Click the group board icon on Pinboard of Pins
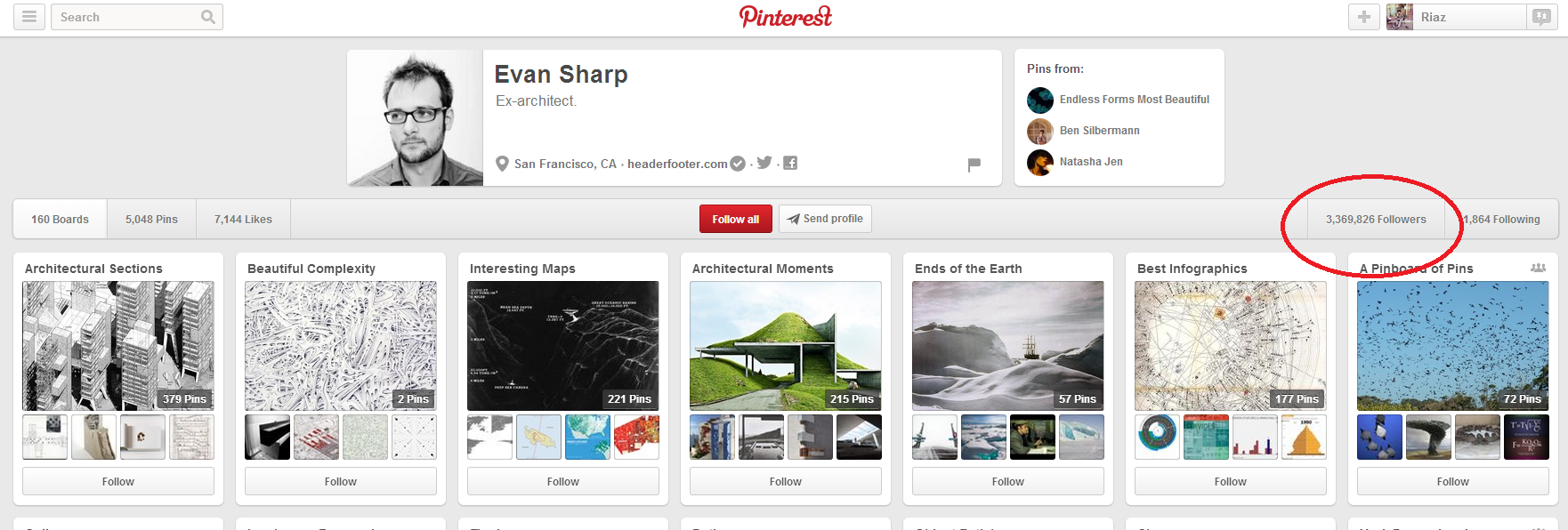This screenshot has width=1568, height=530. (1538, 268)
